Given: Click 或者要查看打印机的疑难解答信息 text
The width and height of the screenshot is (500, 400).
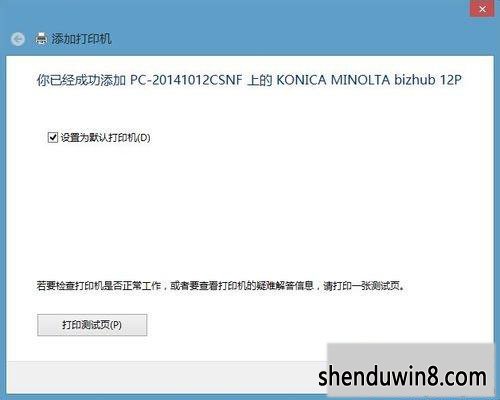Looking at the screenshot, I should click(x=242, y=286).
